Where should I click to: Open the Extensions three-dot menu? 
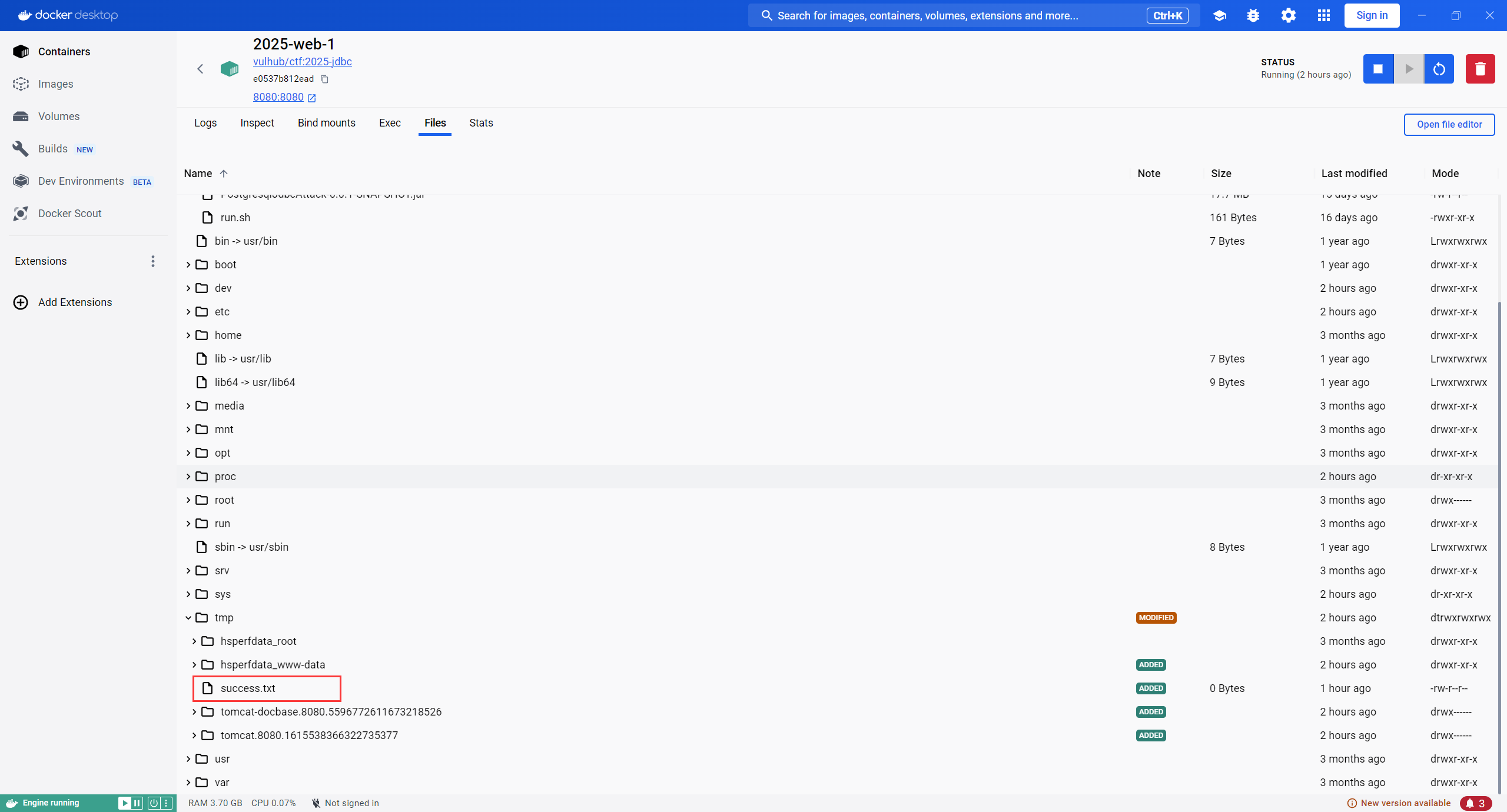(153, 261)
